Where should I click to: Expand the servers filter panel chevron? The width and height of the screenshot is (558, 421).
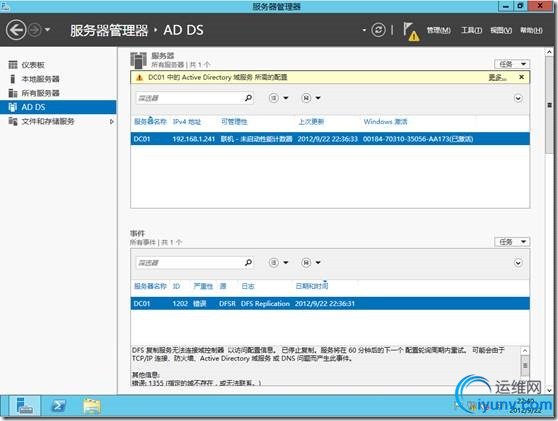(518, 98)
